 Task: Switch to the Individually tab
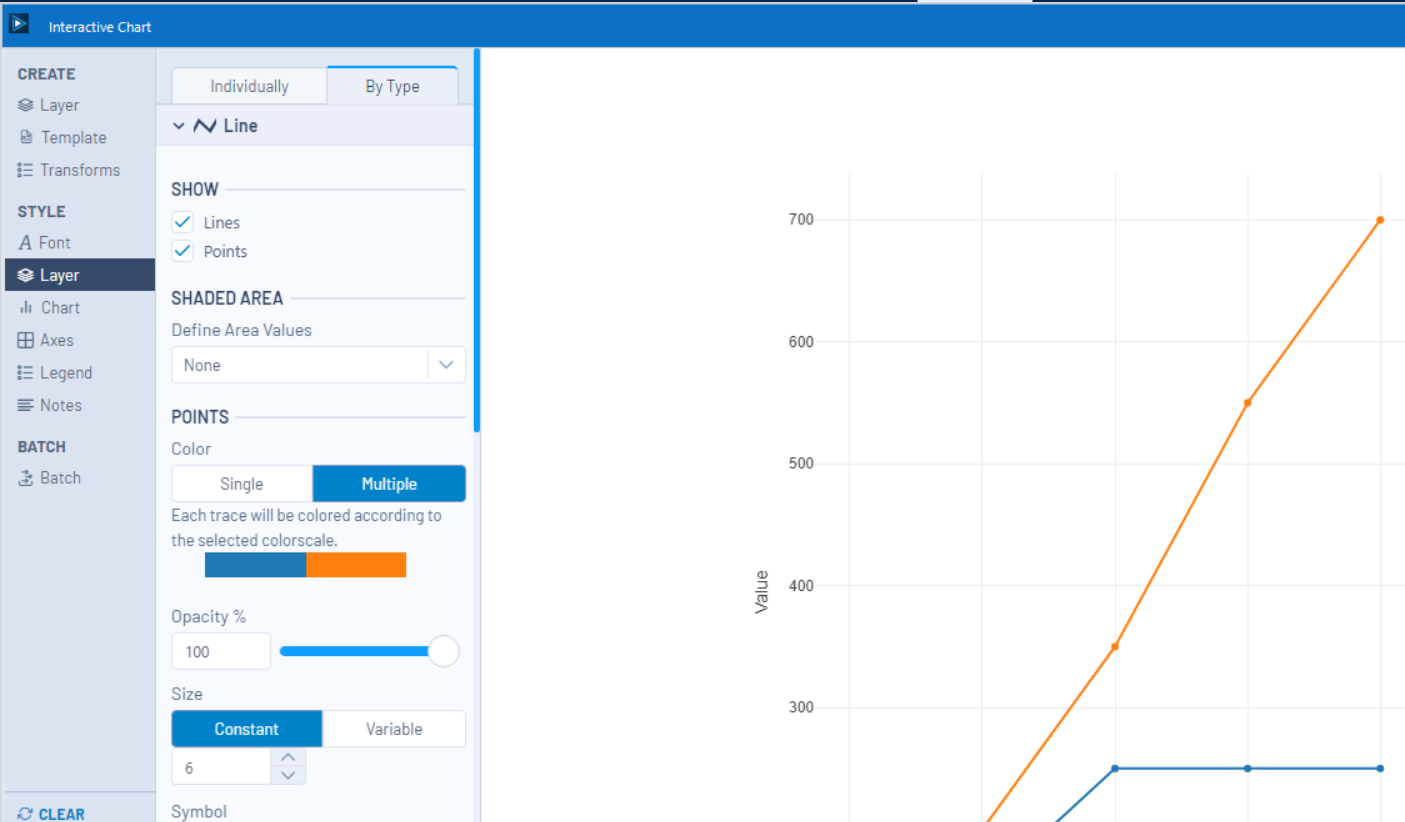pos(248,86)
